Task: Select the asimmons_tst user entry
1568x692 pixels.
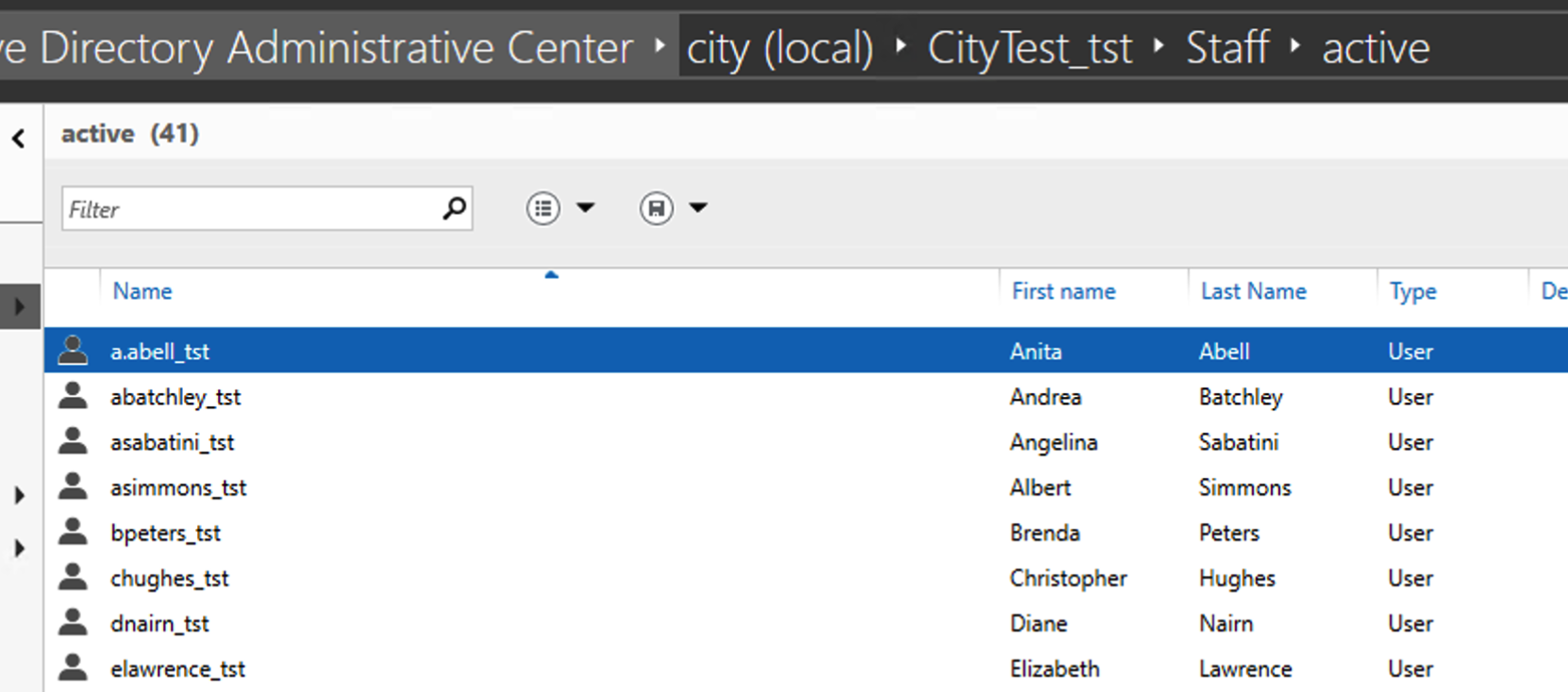Action: click(178, 487)
